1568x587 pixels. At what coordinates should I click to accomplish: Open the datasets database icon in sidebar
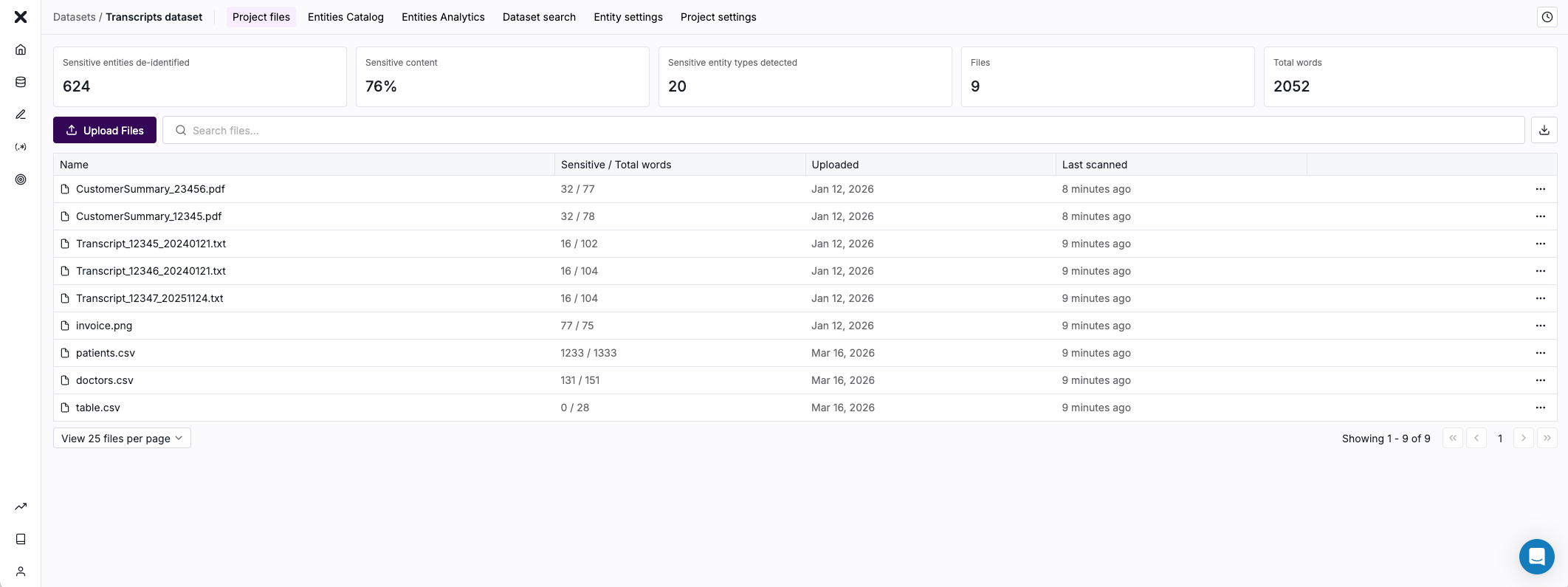click(21, 82)
